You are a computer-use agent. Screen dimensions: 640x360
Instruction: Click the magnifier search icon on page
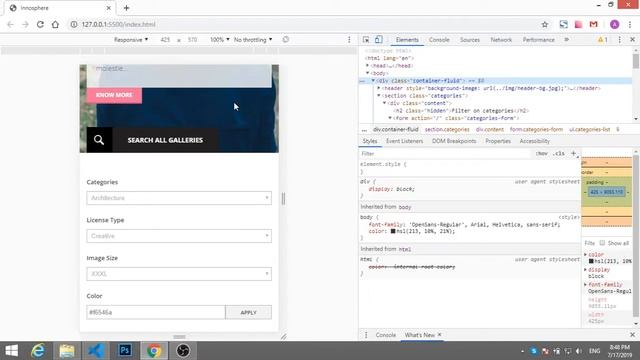[x=99, y=140]
